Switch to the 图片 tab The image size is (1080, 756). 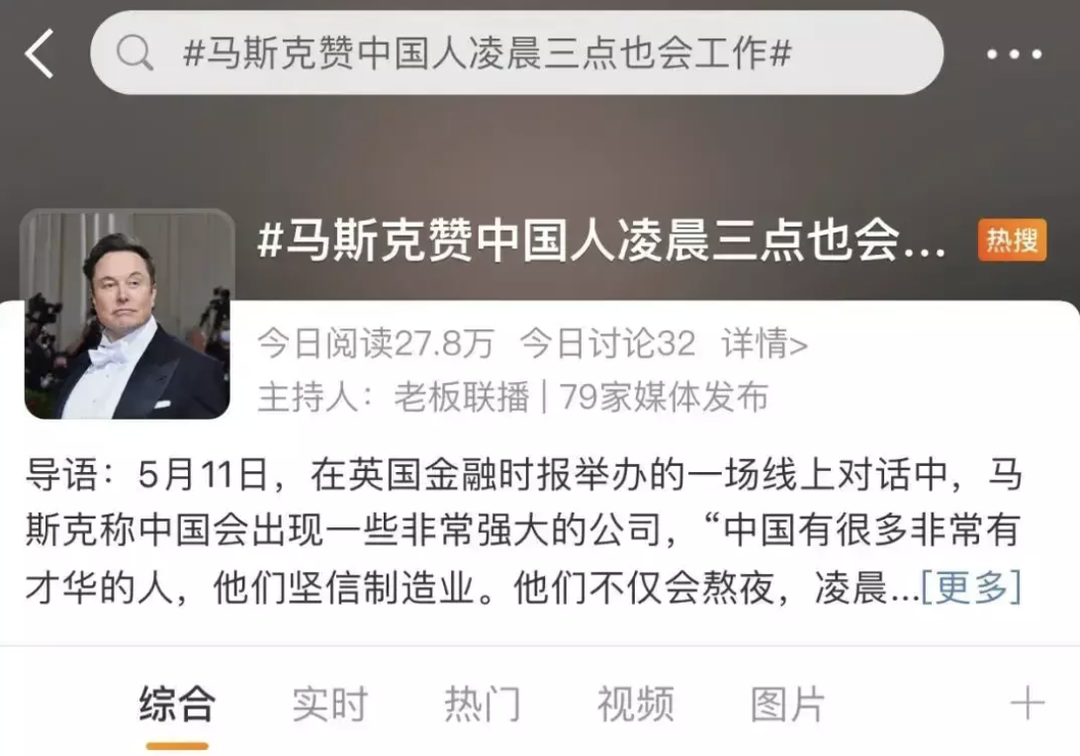click(788, 704)
